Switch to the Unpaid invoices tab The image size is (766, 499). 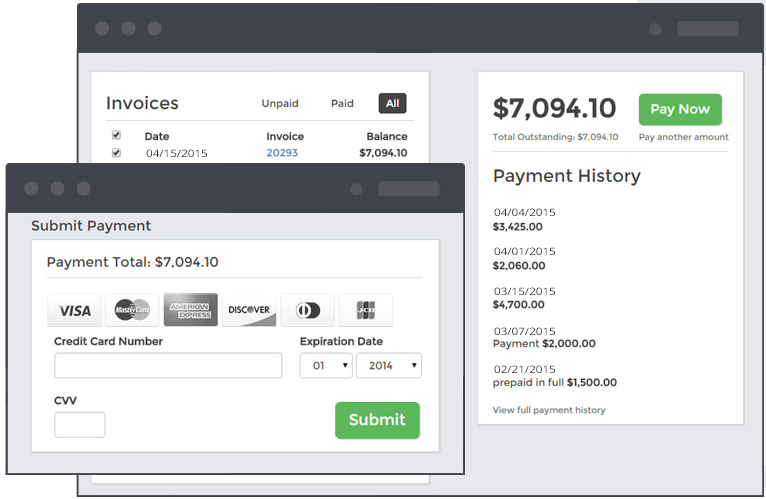pos(280,104)
